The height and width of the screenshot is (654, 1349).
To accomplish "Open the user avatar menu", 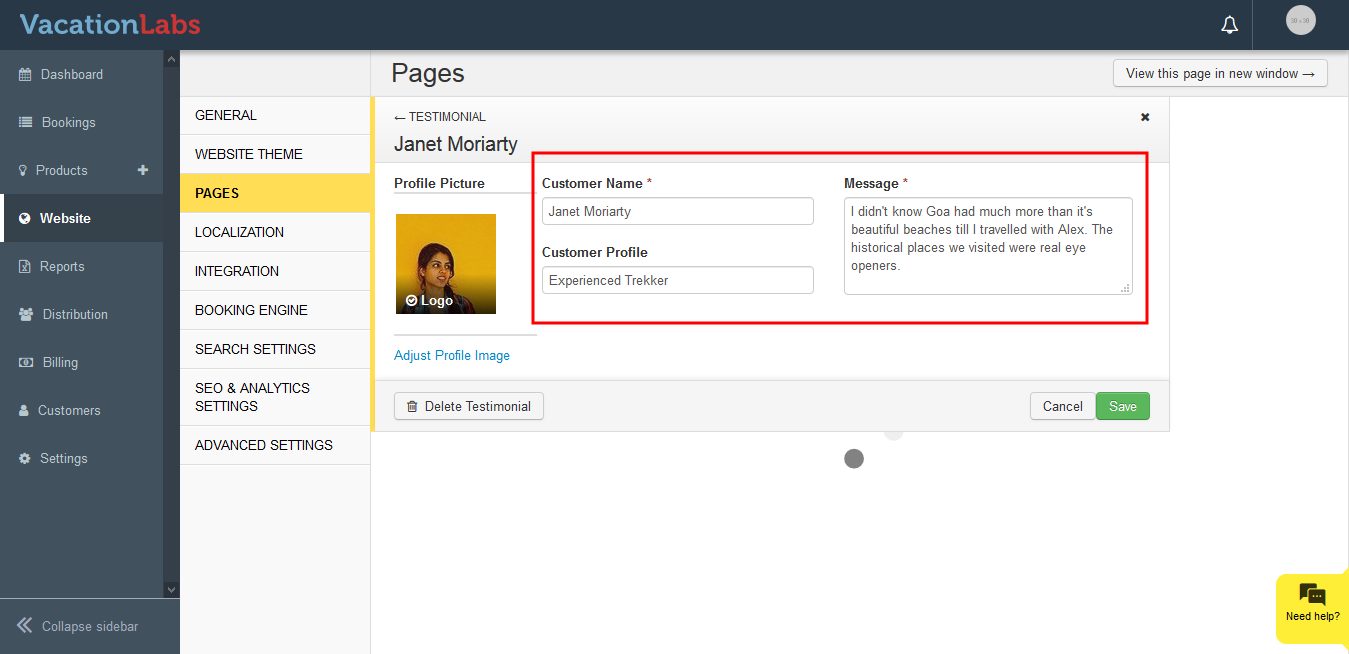I will click(x=1300, y=21).
